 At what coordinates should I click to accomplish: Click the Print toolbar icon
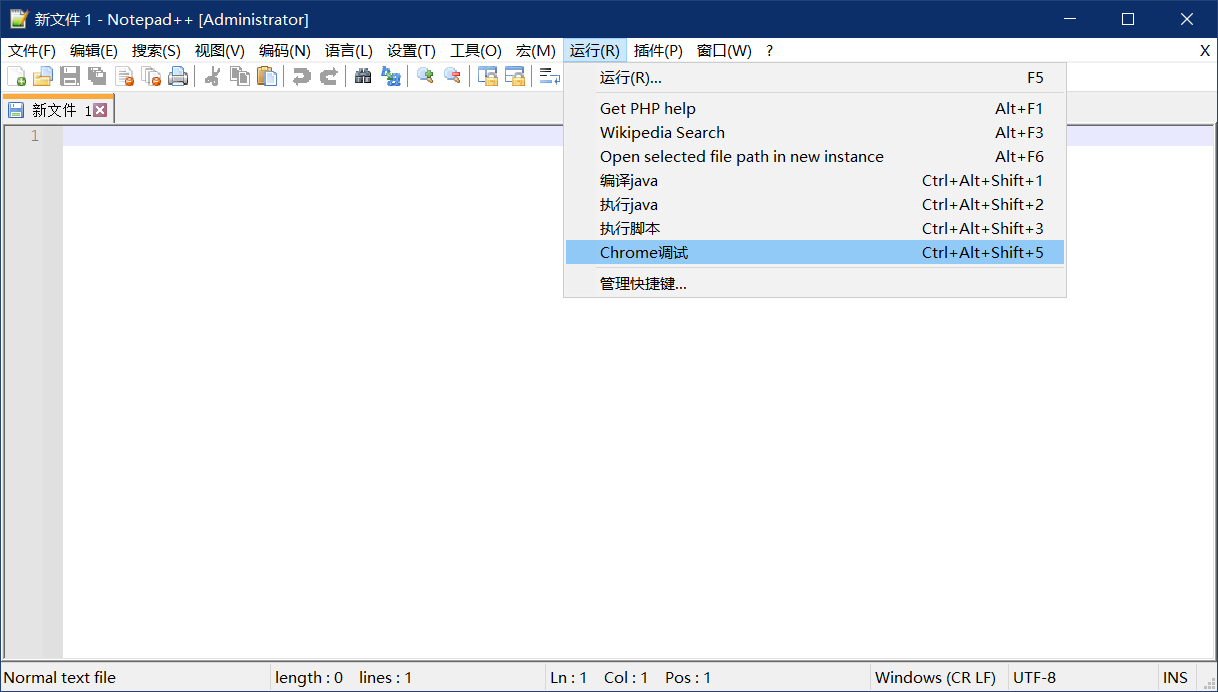[x=178, y=76]
